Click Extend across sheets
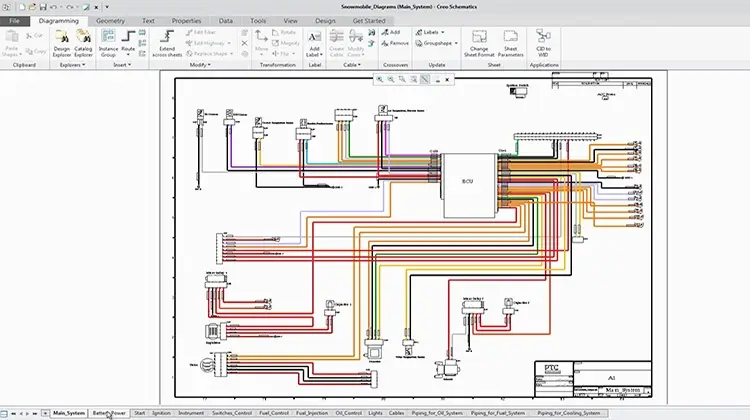 coord(167,44)
